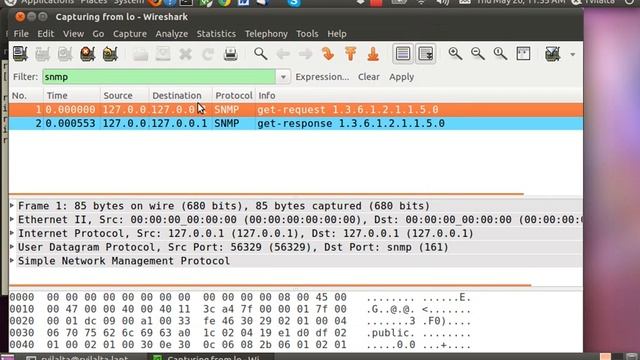Open the View menu
The height and width of the screenshot is (360, 640).
(x=73, y=34)
